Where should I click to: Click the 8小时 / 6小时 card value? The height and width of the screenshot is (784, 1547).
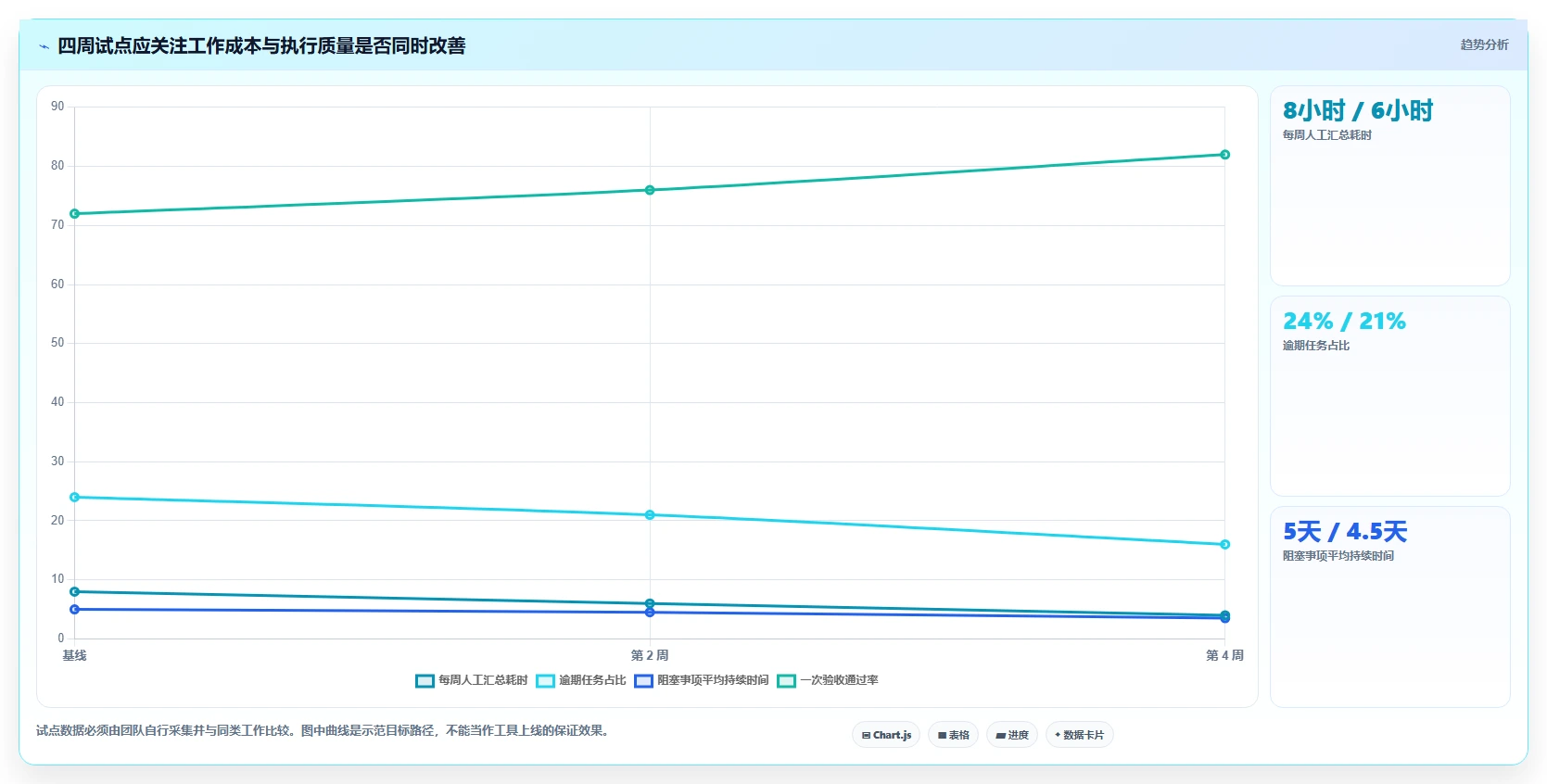click(1358, 111)
